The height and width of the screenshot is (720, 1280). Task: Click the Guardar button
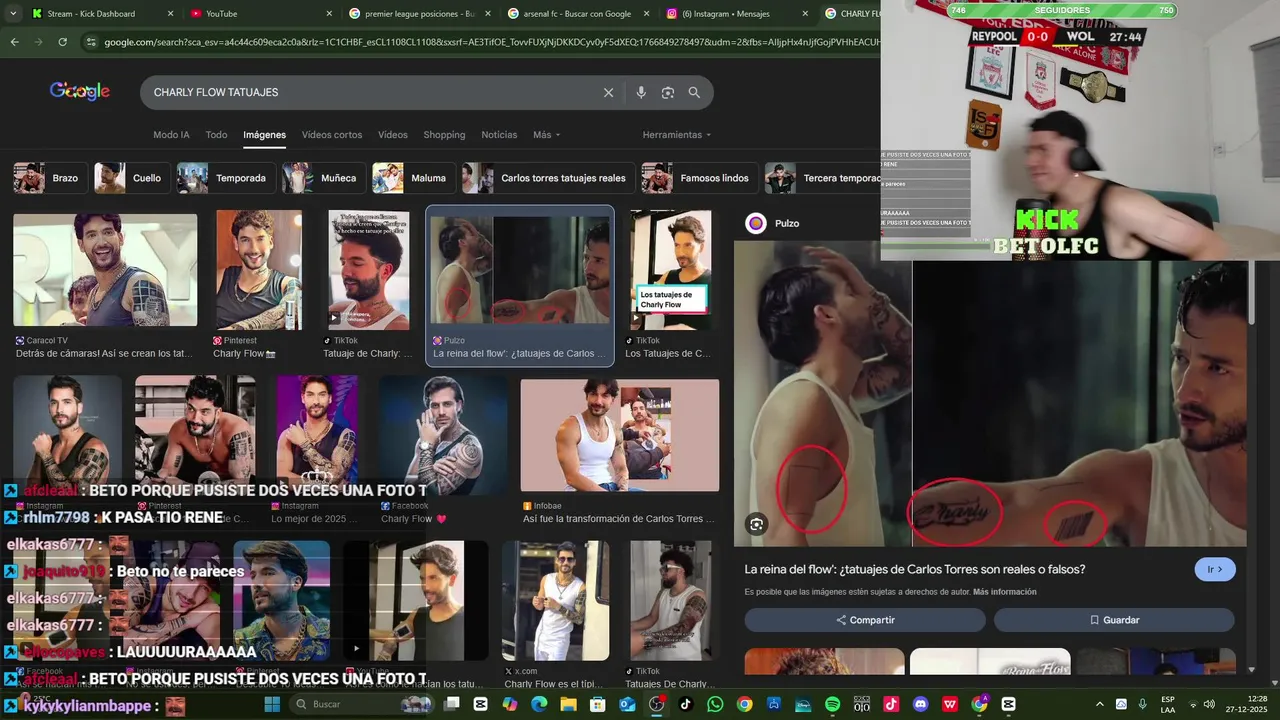1114,620
